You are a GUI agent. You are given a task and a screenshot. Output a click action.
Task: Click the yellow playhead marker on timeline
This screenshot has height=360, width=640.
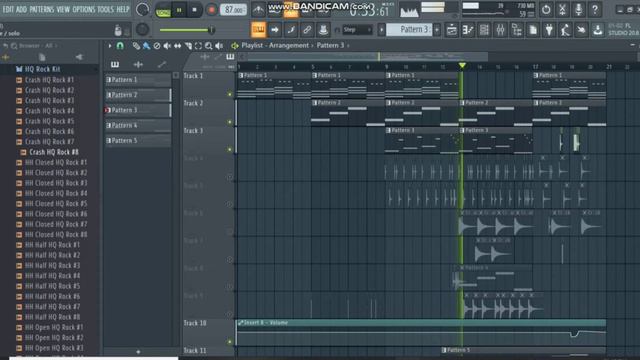(x=462, y=65)
